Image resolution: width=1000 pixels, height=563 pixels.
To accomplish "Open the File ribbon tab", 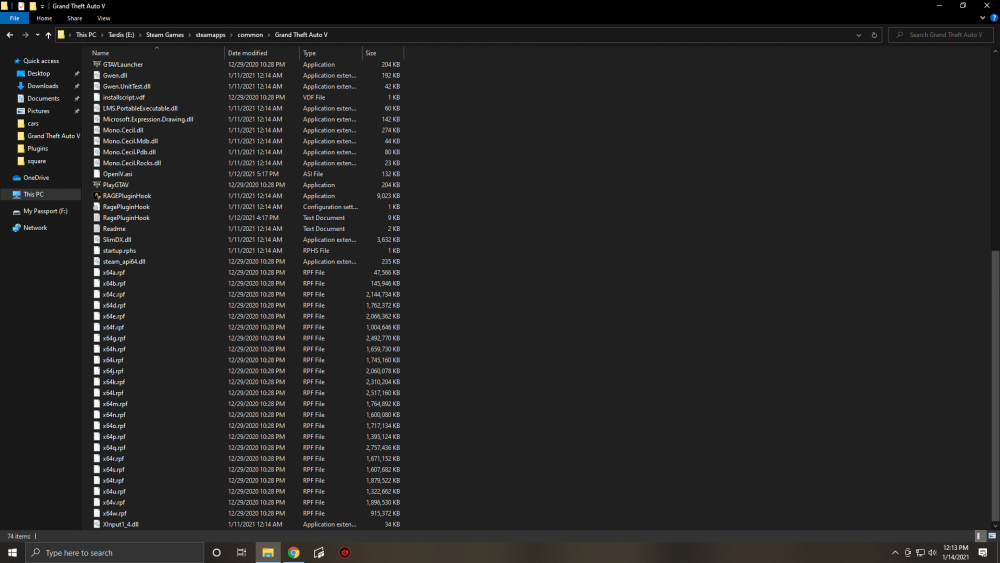I will tap(14, 18).
